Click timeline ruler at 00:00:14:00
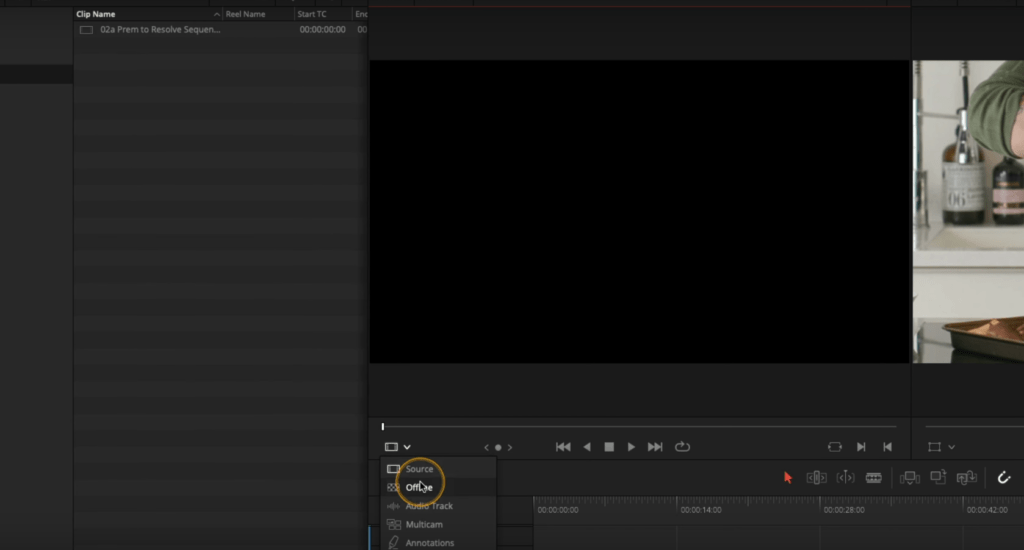1024x550 pixels. tap(701, 510)
